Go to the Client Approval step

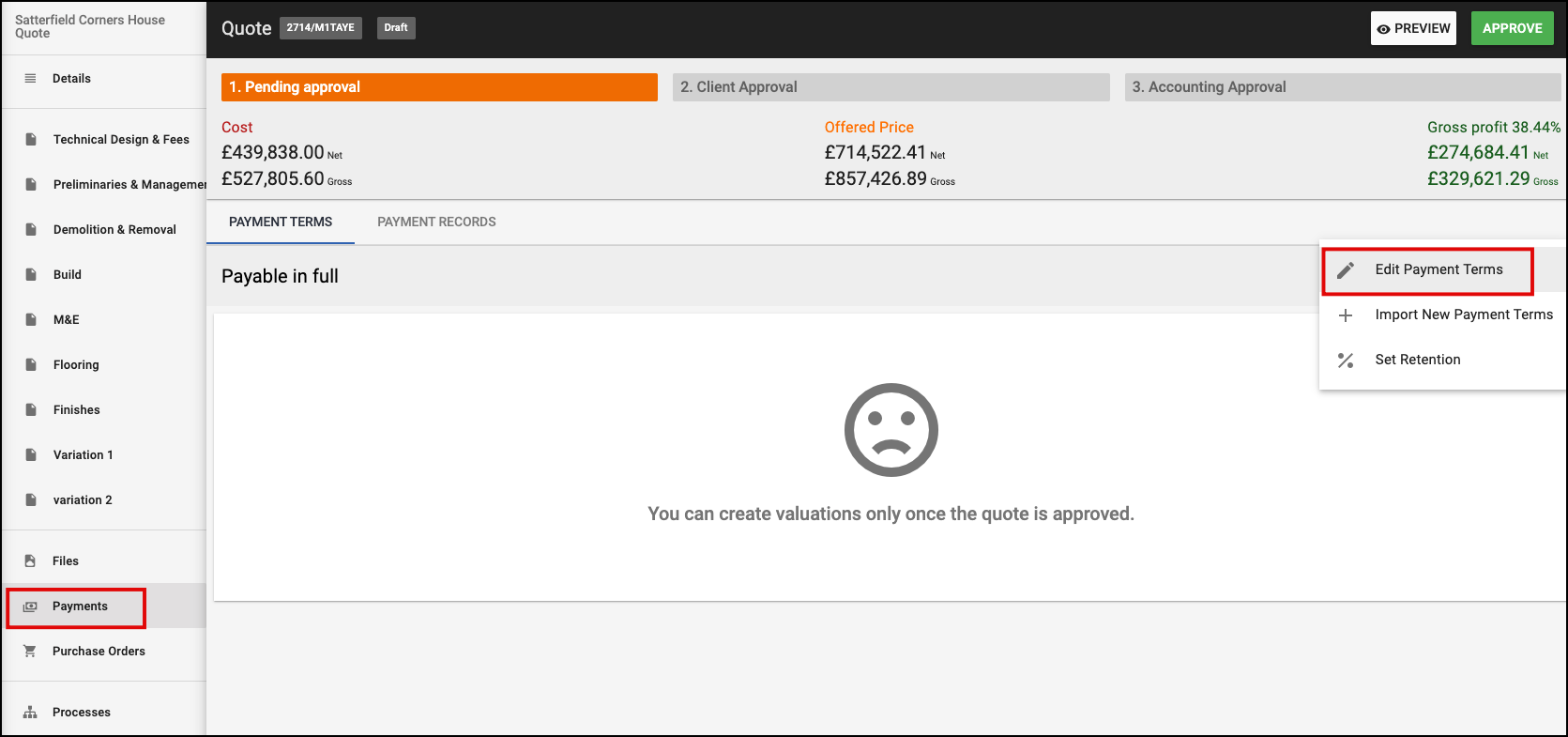tap(891, 87)
